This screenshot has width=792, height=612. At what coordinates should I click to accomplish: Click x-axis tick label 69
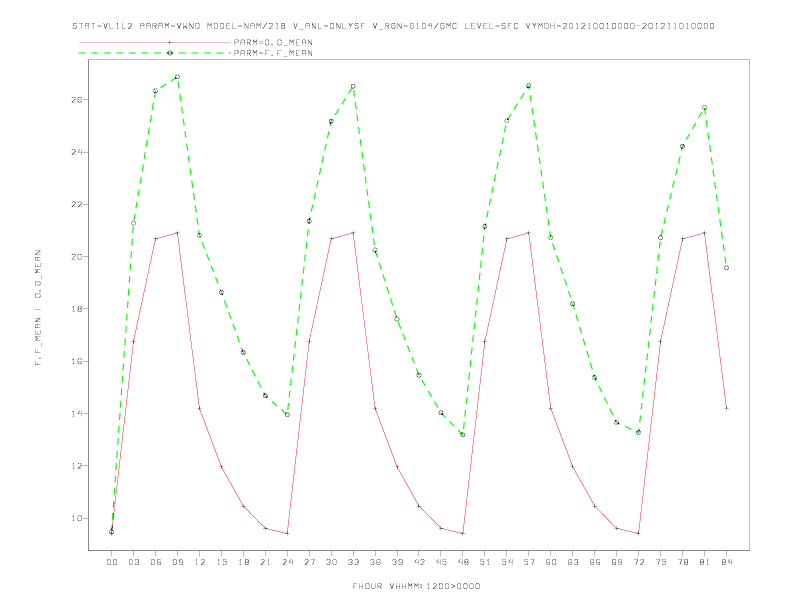617,562
